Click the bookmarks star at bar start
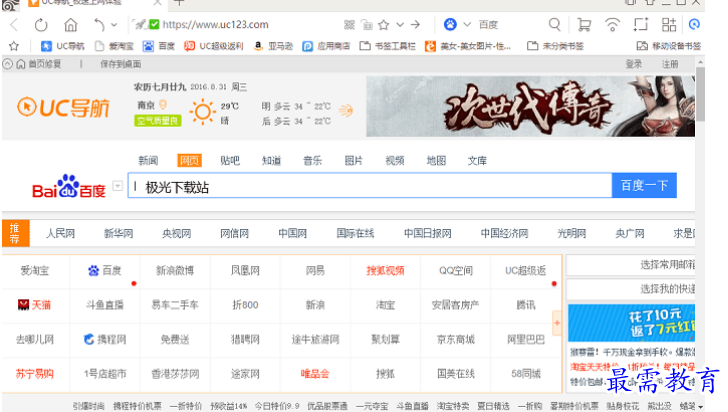 (14, 46)
